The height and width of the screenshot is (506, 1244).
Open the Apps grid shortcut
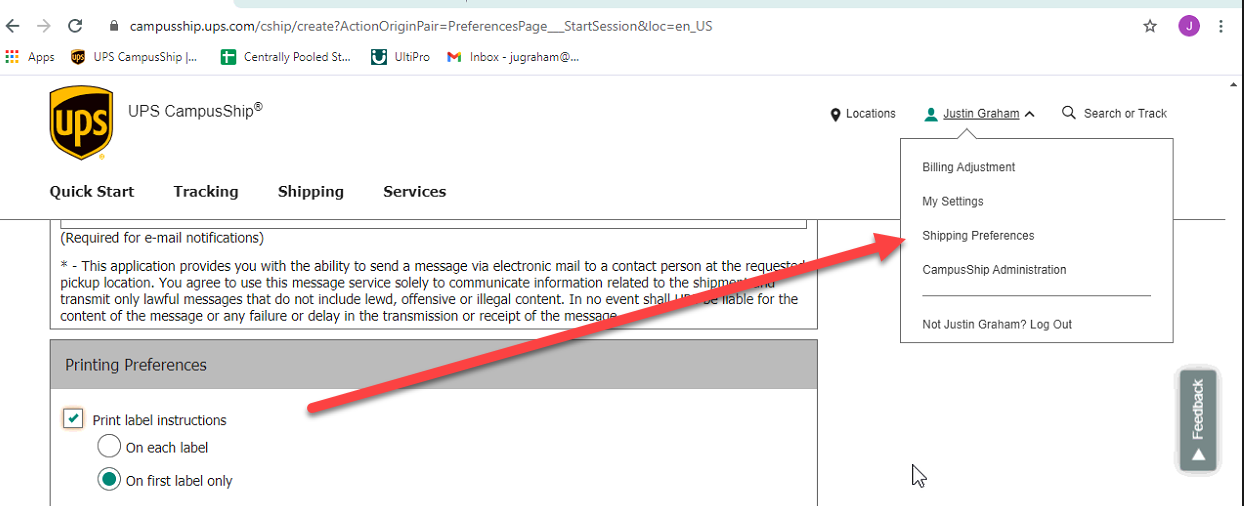point(30,57)
